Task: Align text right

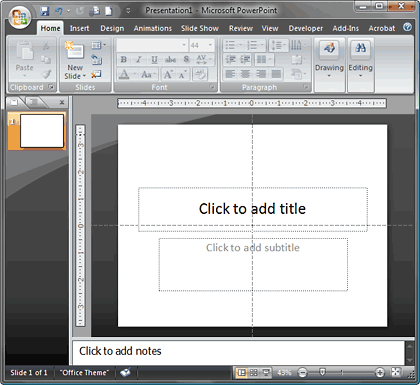Action: coord(261,74)
